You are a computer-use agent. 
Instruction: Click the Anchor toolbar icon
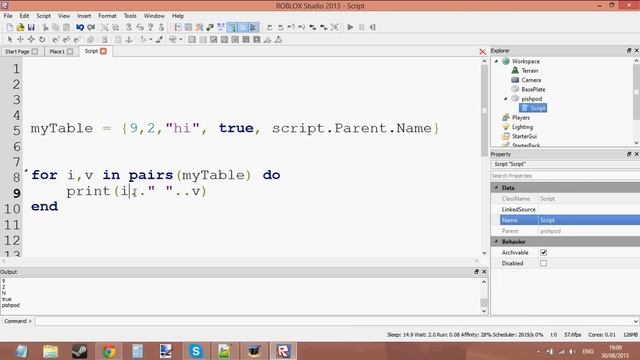click(x=129, y=40)
